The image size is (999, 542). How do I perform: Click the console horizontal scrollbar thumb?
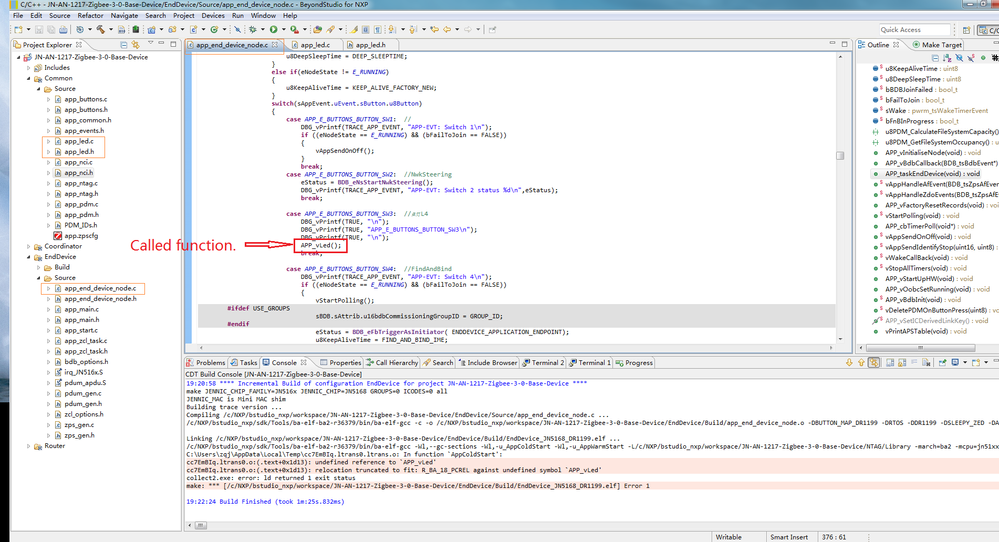click(x=200, y=525)
